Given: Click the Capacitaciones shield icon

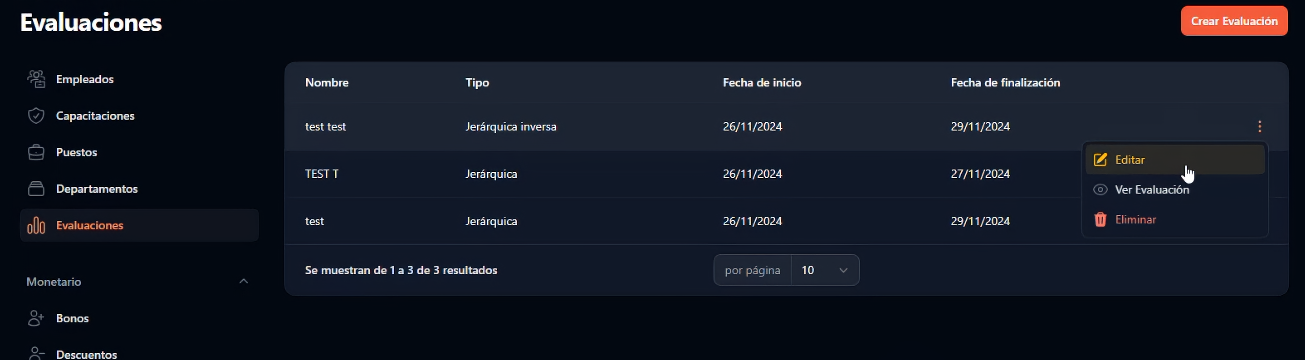Looking at the screenshot, I should [x=36, y=116].
